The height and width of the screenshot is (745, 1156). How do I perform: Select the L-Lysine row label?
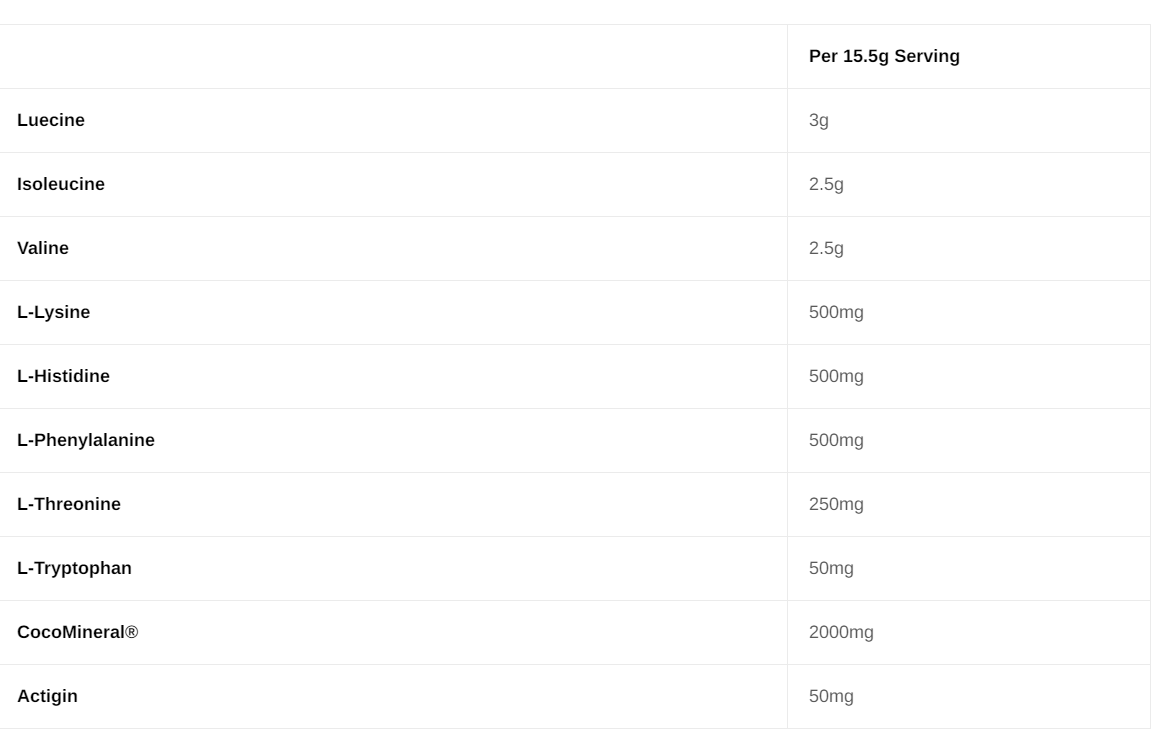pyautogui.click(x=54, y=312)
